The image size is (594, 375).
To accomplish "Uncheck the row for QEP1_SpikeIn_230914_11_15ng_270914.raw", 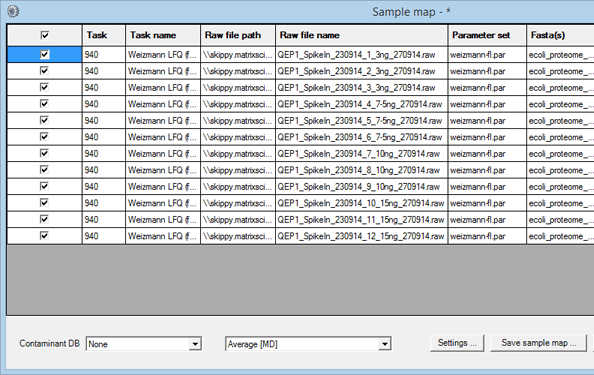I will point(44,219).
